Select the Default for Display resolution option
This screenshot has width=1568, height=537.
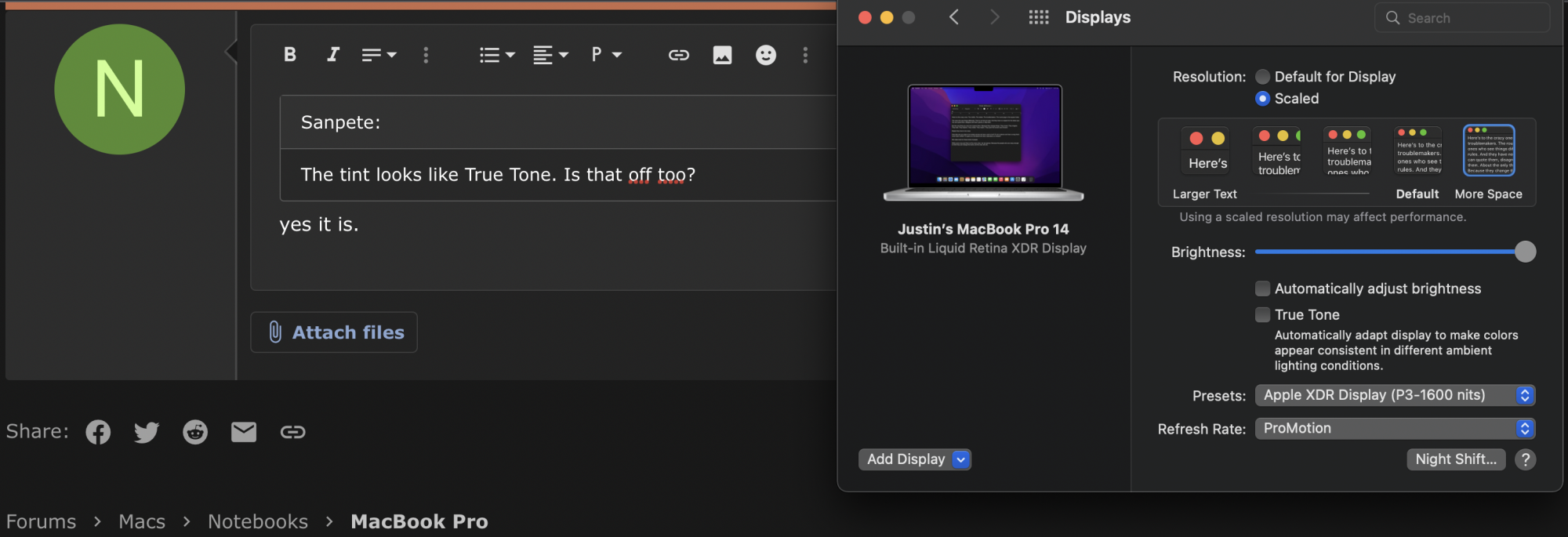point(1263,77)
